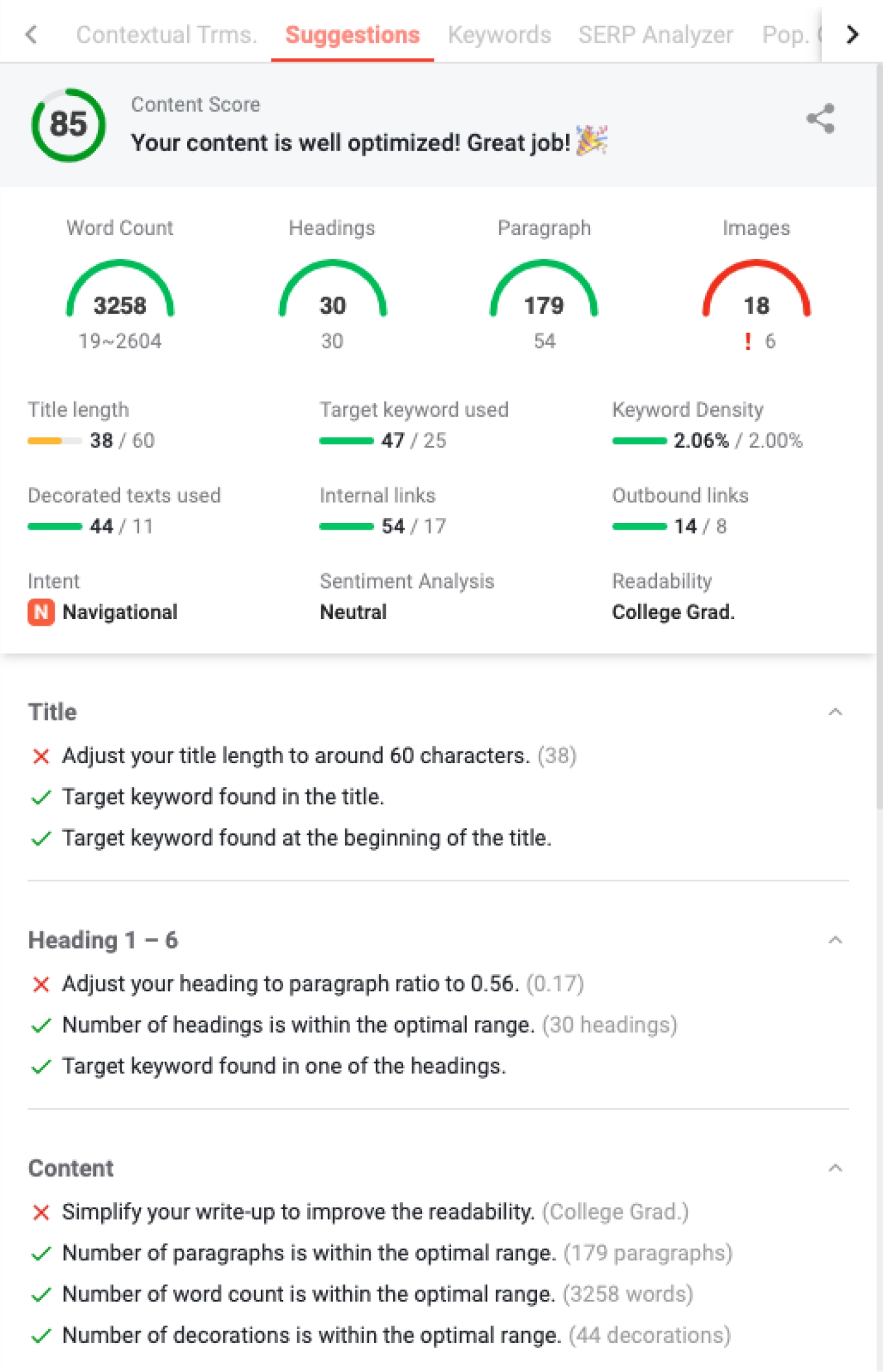This screenshot has width=883, height=1372.
Task: Click the red exclamation warning under Images
Action: pyautogui.click(x=748, y=341)
